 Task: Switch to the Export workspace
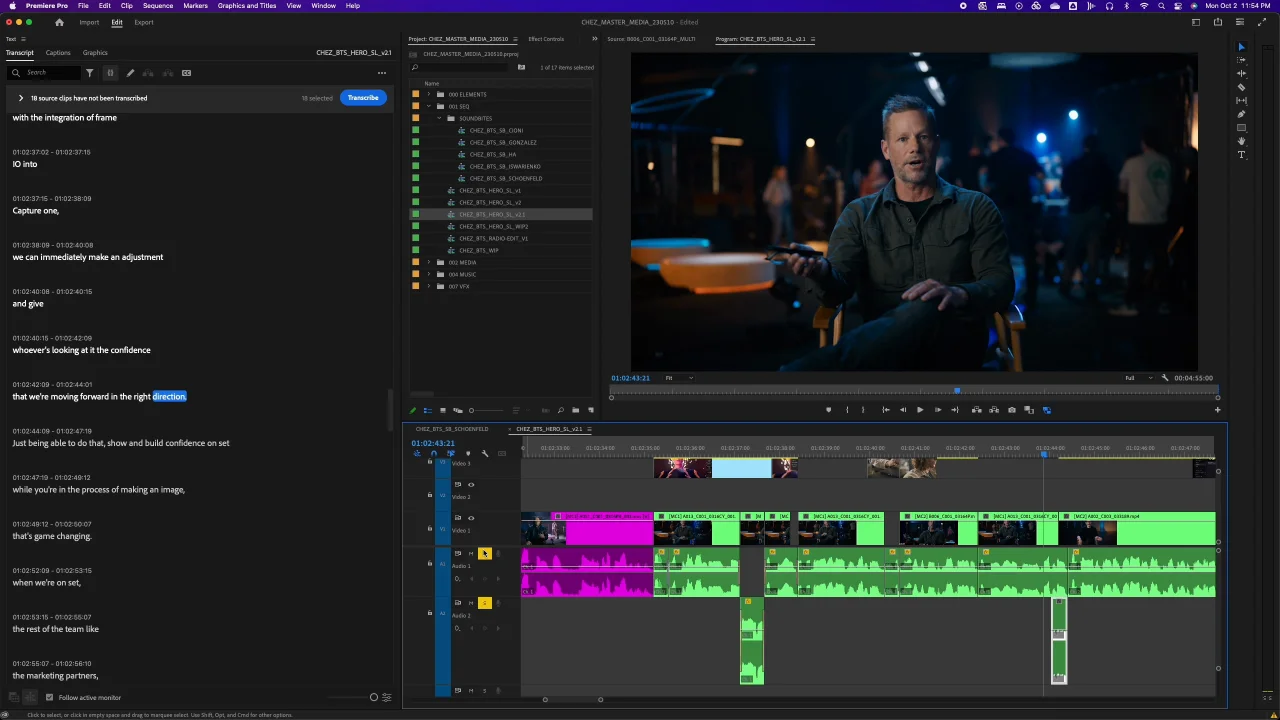tap(144, 22)
